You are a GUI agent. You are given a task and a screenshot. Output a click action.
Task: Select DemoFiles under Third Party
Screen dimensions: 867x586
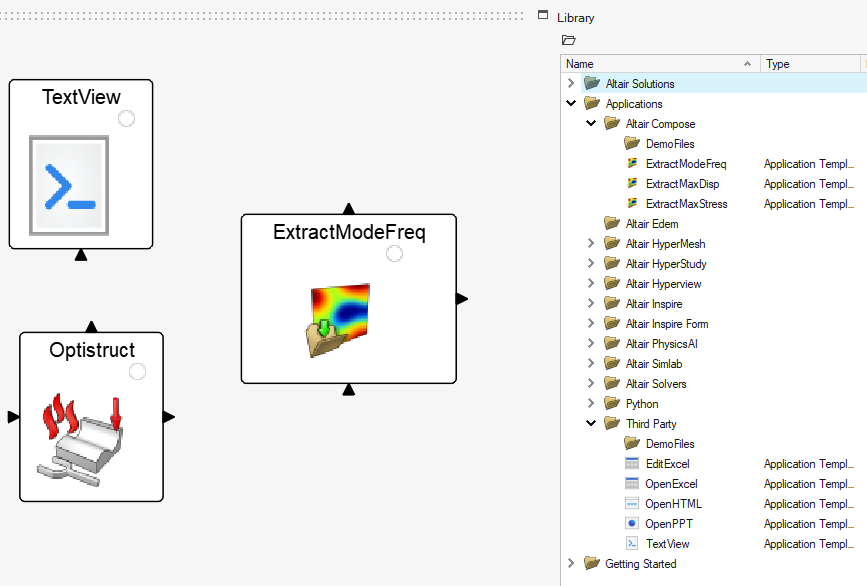point(670,443)
